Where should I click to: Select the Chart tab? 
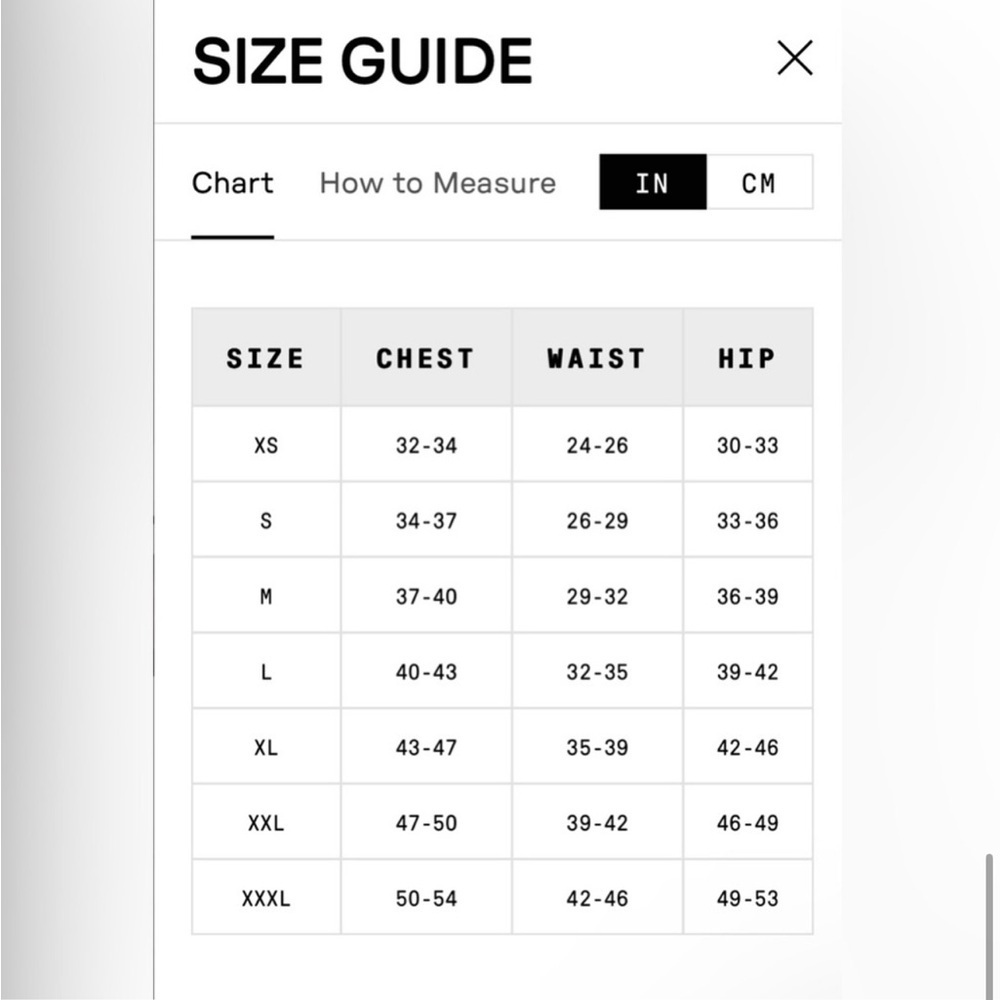[x=233, y=183]
